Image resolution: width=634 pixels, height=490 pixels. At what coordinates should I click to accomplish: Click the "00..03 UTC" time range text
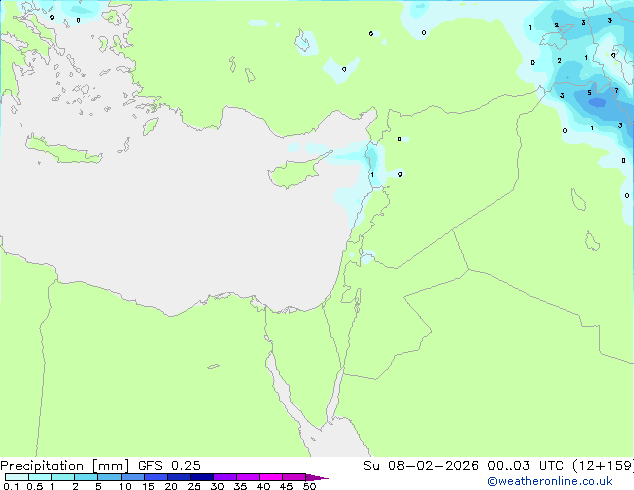pos(525,466)
